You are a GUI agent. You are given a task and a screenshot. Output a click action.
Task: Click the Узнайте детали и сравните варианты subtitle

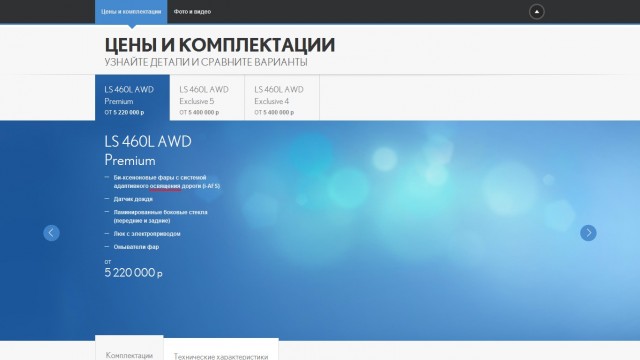(x=206, y=62)
